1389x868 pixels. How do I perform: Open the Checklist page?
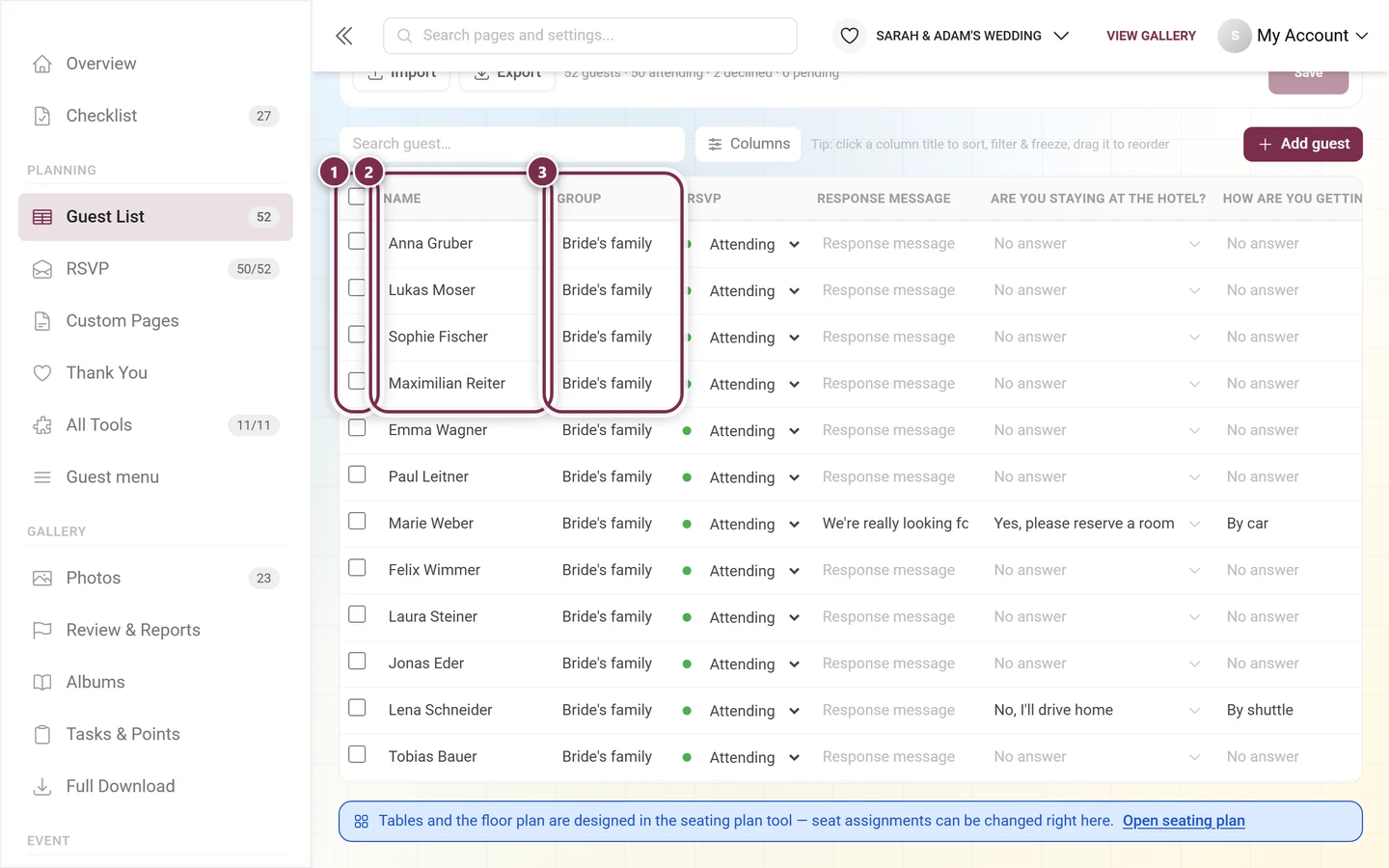pyautogui.click(x=155, y=116)
